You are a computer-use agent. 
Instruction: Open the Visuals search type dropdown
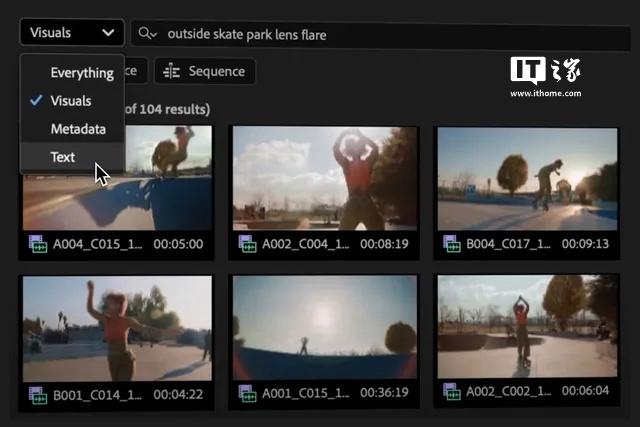pyautogui.click(x=71, y=33)
